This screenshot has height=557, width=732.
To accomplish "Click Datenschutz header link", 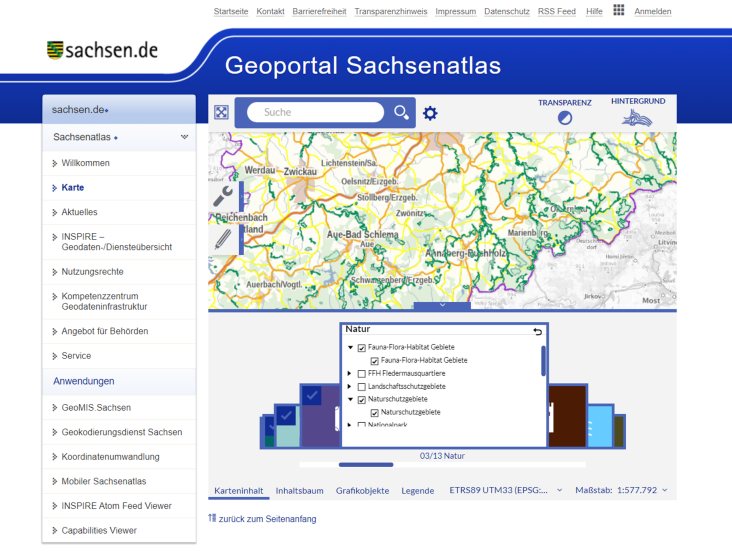I will click(507, 11).
